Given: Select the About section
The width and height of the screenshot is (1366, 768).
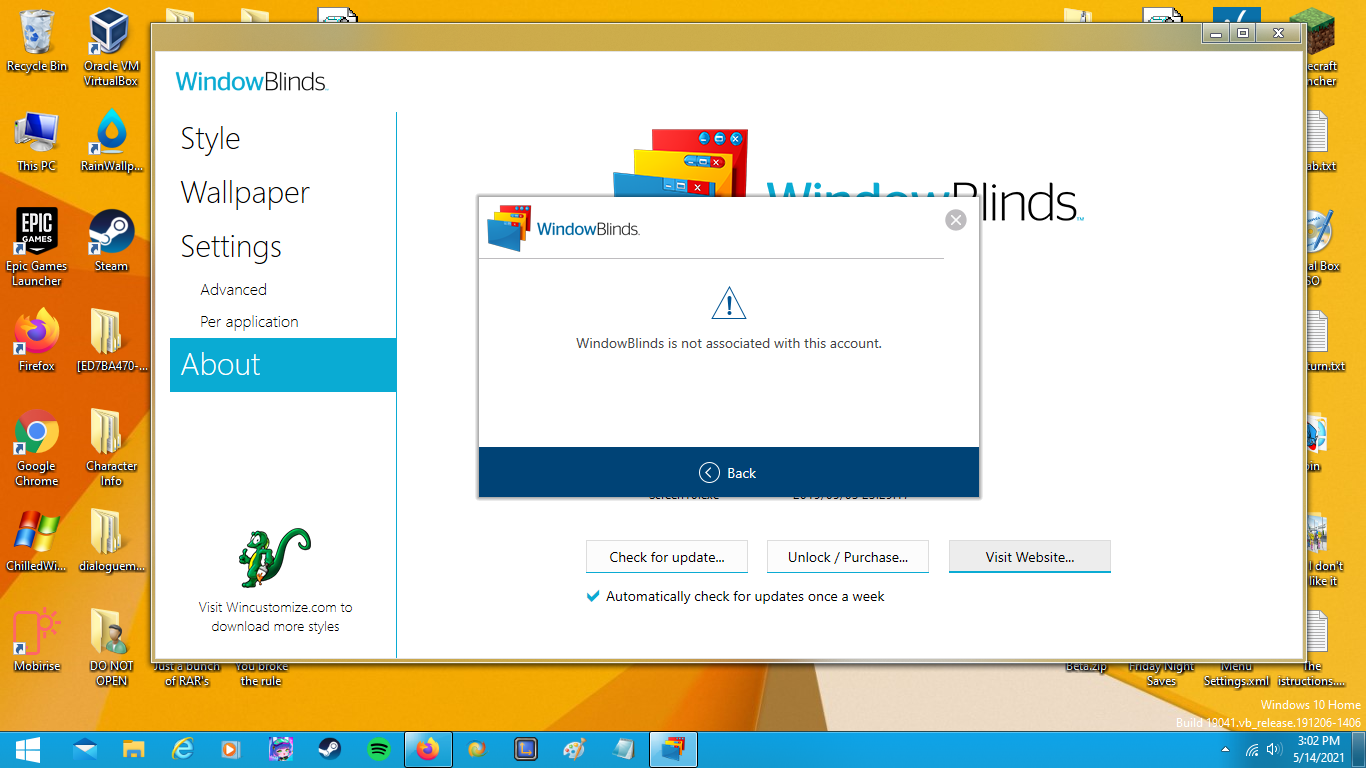Looking at the screenshot, I should click(283, 365).
